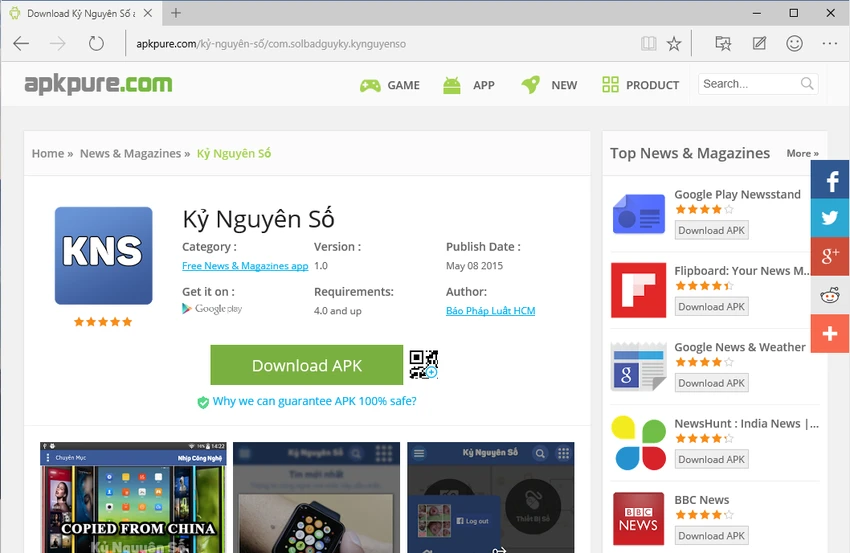Open the browser More actions ellipsis
The width and height of the screenshot is (850, 553).
point(830,43)
